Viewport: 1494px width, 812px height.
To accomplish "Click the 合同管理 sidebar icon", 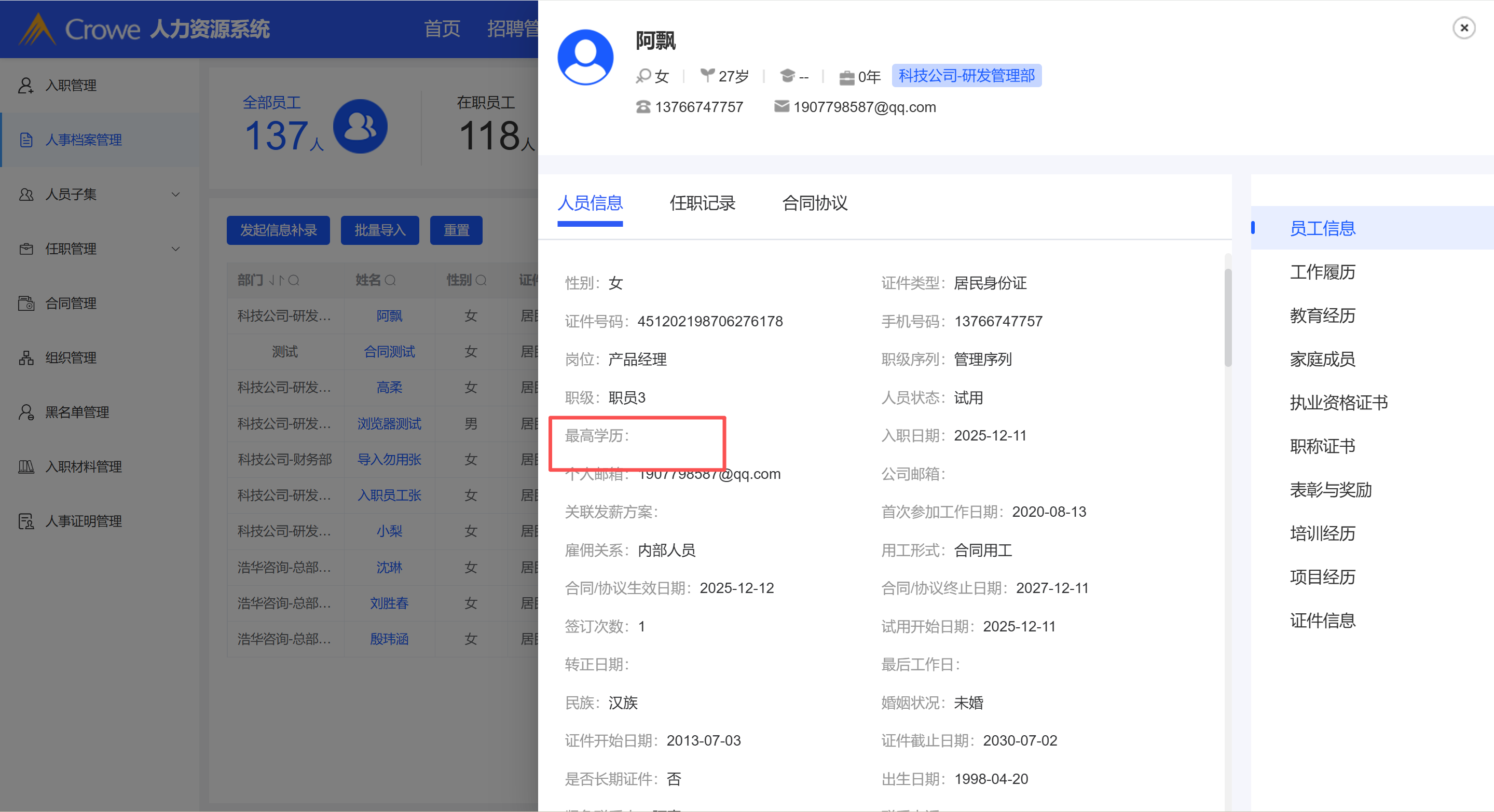I will click(x=25, y=304).
